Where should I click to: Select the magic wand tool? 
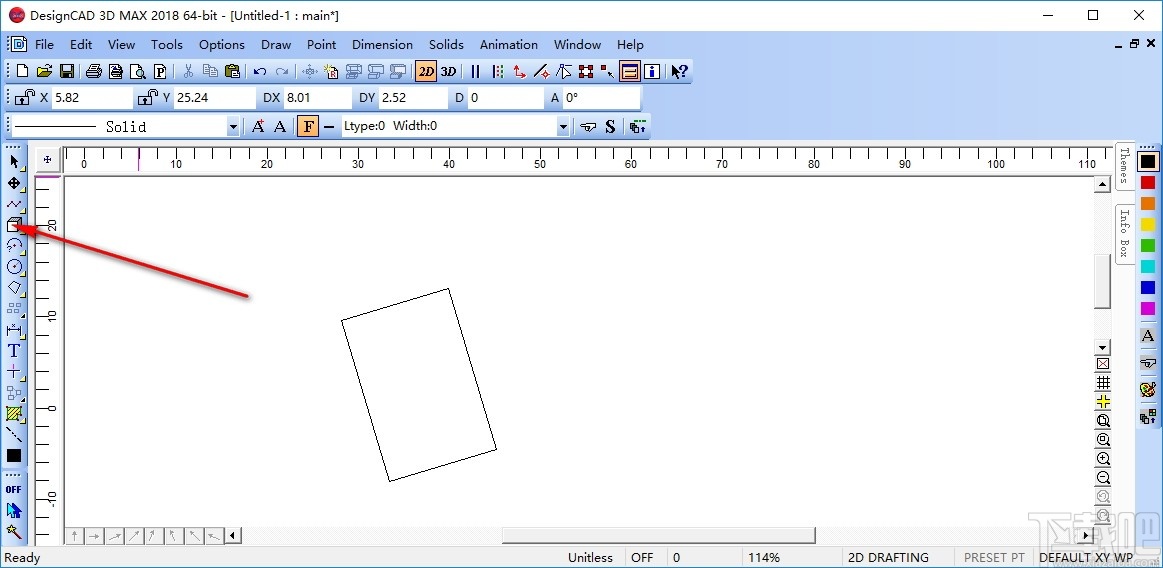(14, 531)
